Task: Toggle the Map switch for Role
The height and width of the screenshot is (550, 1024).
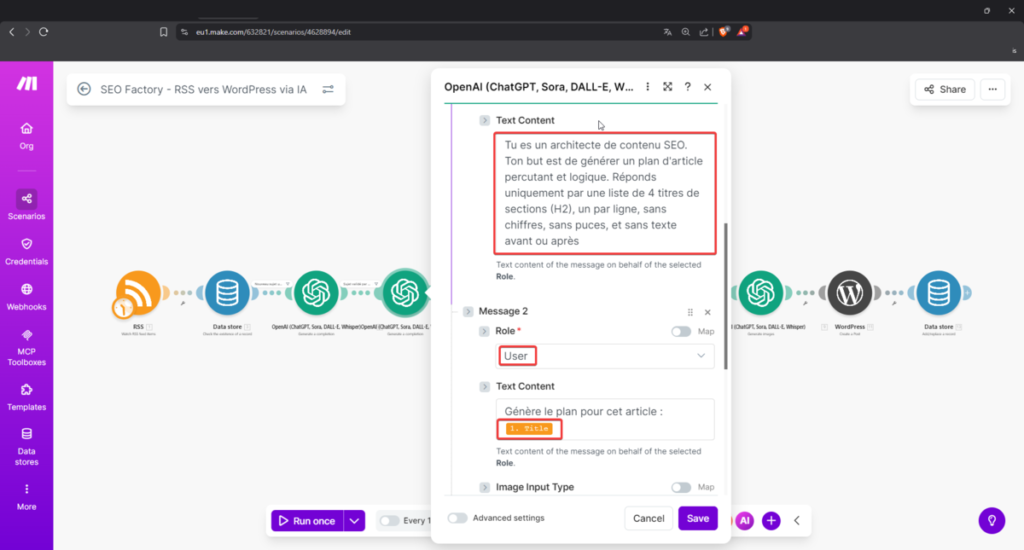Action: pos(681,331)
